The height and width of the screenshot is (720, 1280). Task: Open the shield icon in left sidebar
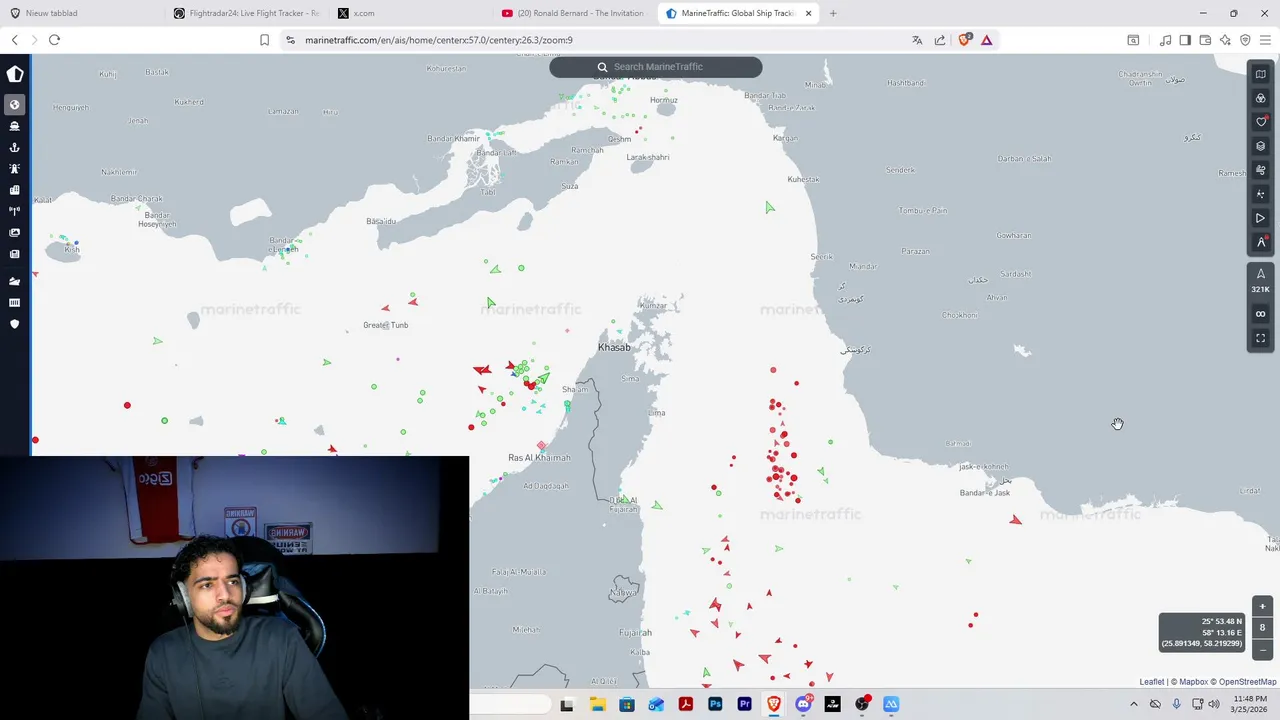[x=15, y=324]
